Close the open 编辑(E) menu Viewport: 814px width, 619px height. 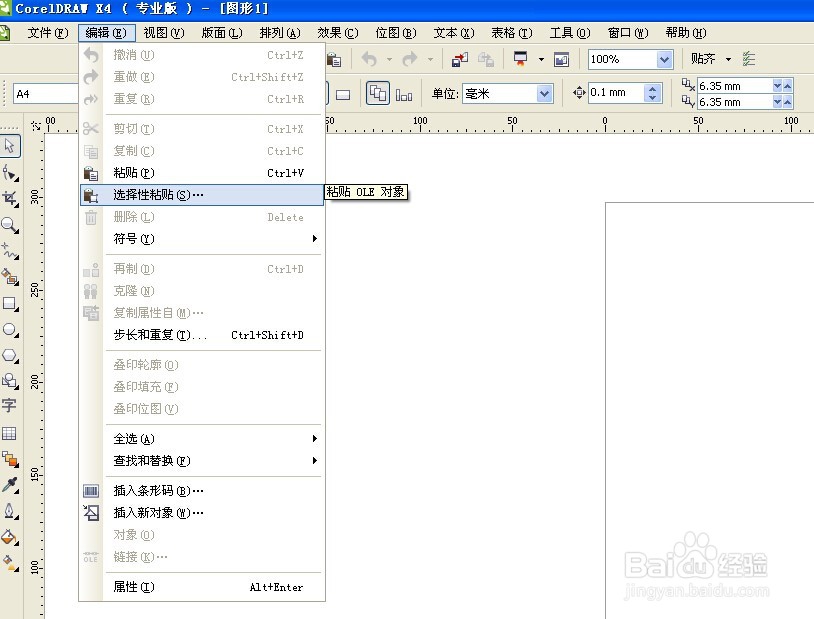pyautogui.click(x=106, y=33)
